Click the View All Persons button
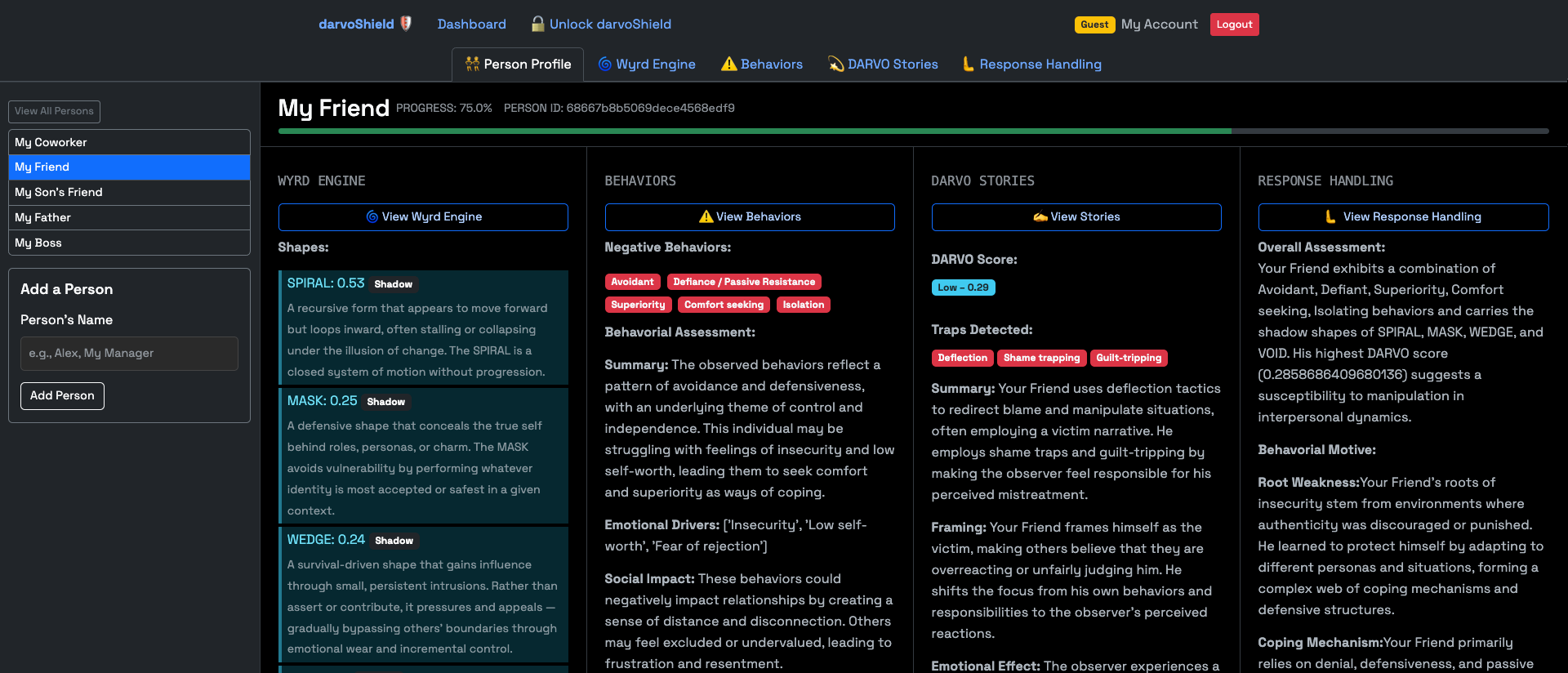This screenshot has width=1568, height=673. 54,111
